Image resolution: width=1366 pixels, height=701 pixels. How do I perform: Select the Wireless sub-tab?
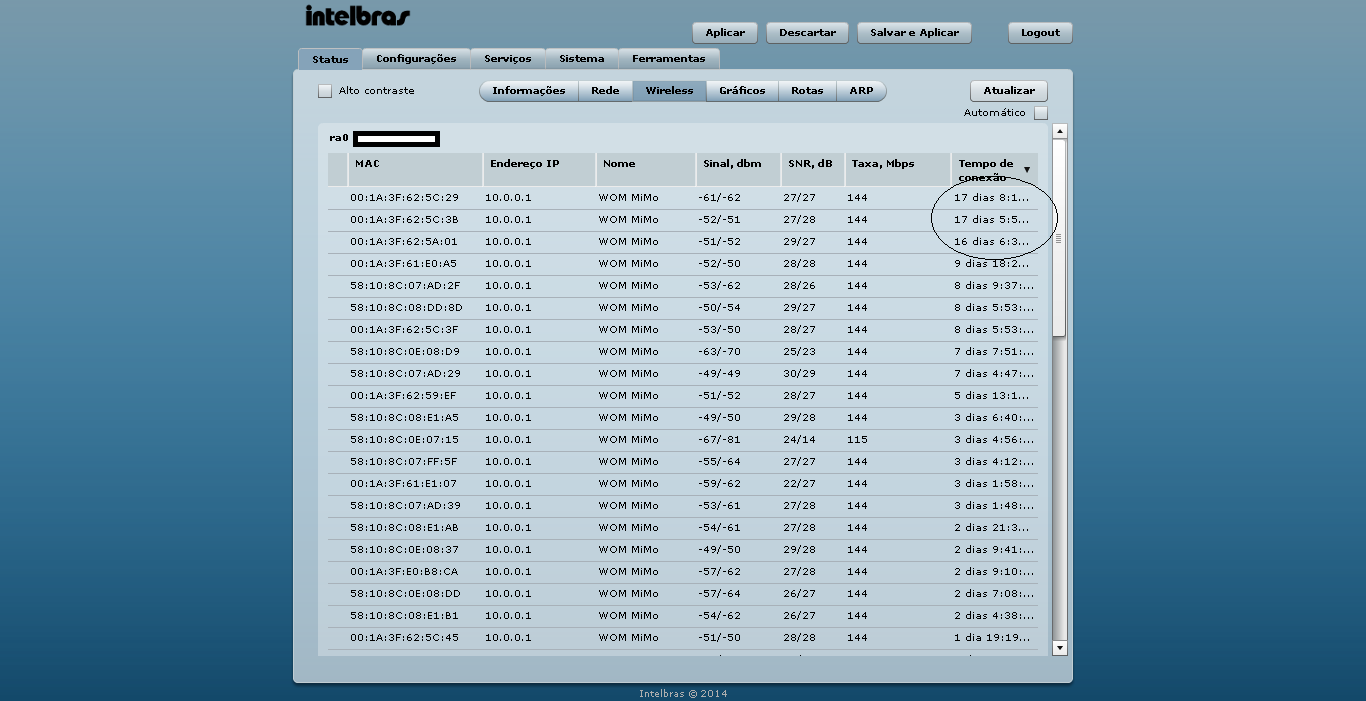(669, 91)
